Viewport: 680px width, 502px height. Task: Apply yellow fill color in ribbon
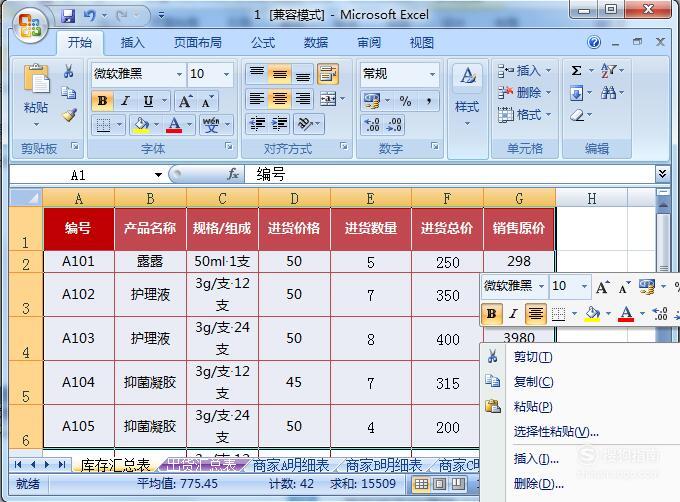tap(141, 125)
